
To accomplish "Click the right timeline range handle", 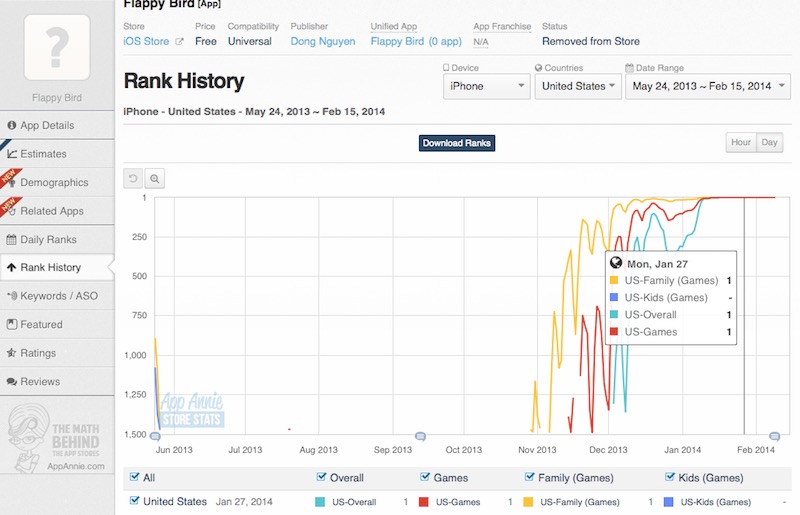I will pos(774,436).
